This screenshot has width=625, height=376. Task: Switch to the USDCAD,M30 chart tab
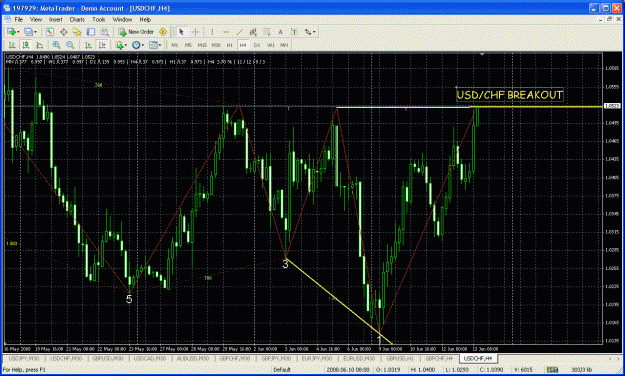tap(150, 359)
